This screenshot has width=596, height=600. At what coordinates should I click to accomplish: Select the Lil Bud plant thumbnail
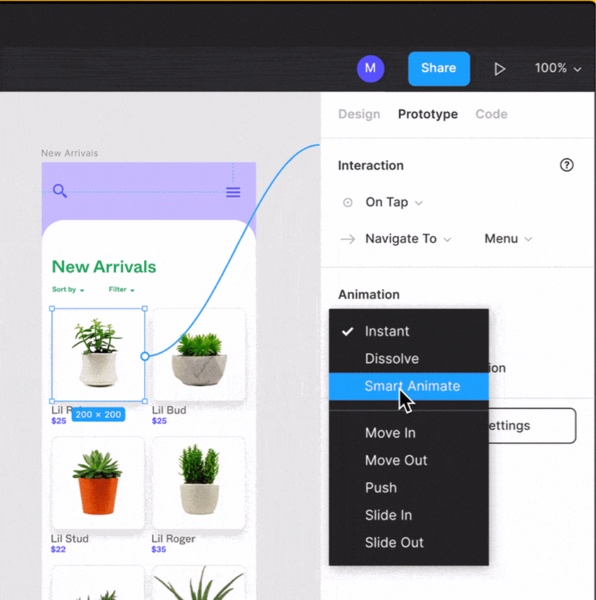point(199,355)
